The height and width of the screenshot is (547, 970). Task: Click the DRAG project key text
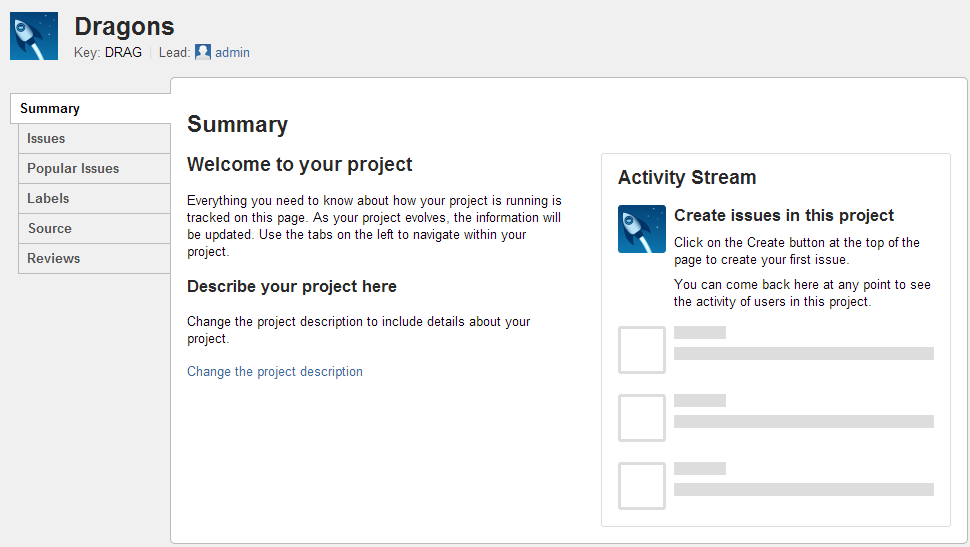(x=123, y=53)
